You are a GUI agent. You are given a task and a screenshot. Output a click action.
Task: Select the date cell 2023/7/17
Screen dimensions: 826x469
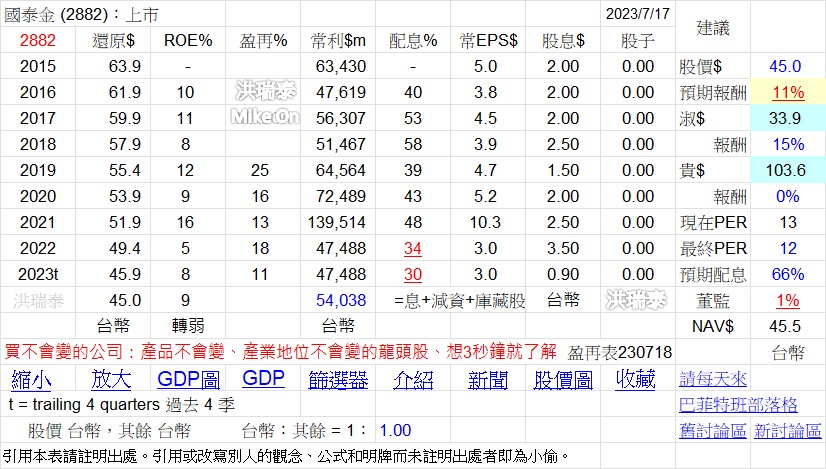(x=637, y=14)
